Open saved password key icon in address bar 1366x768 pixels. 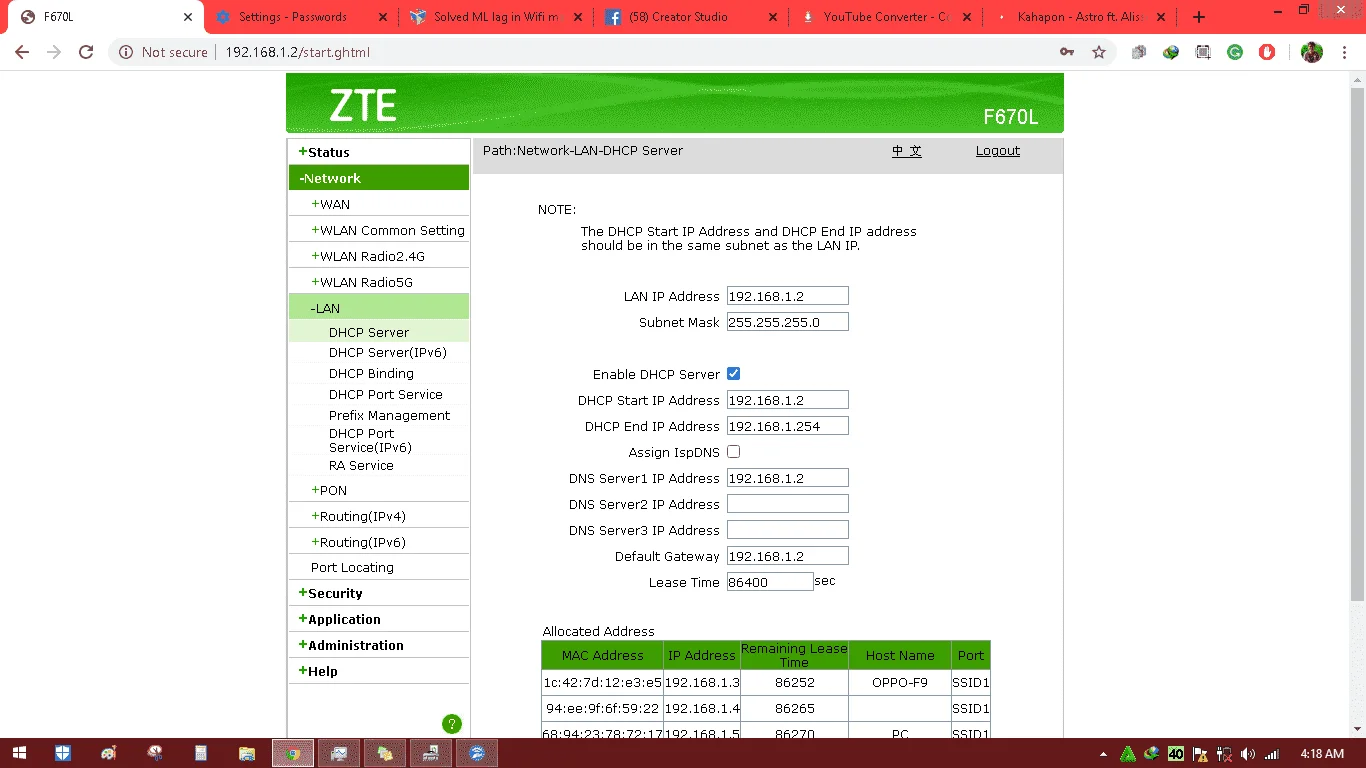pyautogui.click(x=1067, y=52)
